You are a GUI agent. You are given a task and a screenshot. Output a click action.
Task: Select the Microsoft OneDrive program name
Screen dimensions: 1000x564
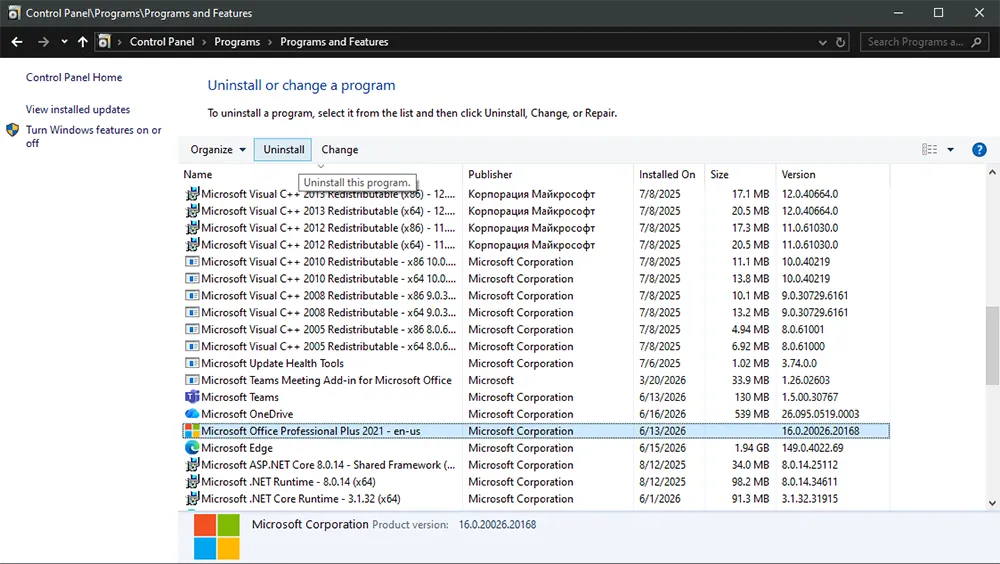247,414
